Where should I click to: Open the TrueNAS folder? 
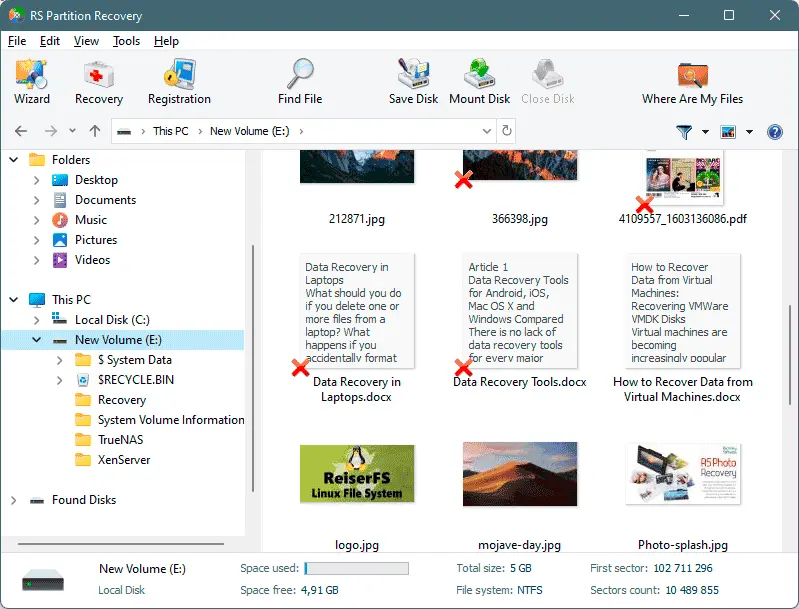coord(120,440)
